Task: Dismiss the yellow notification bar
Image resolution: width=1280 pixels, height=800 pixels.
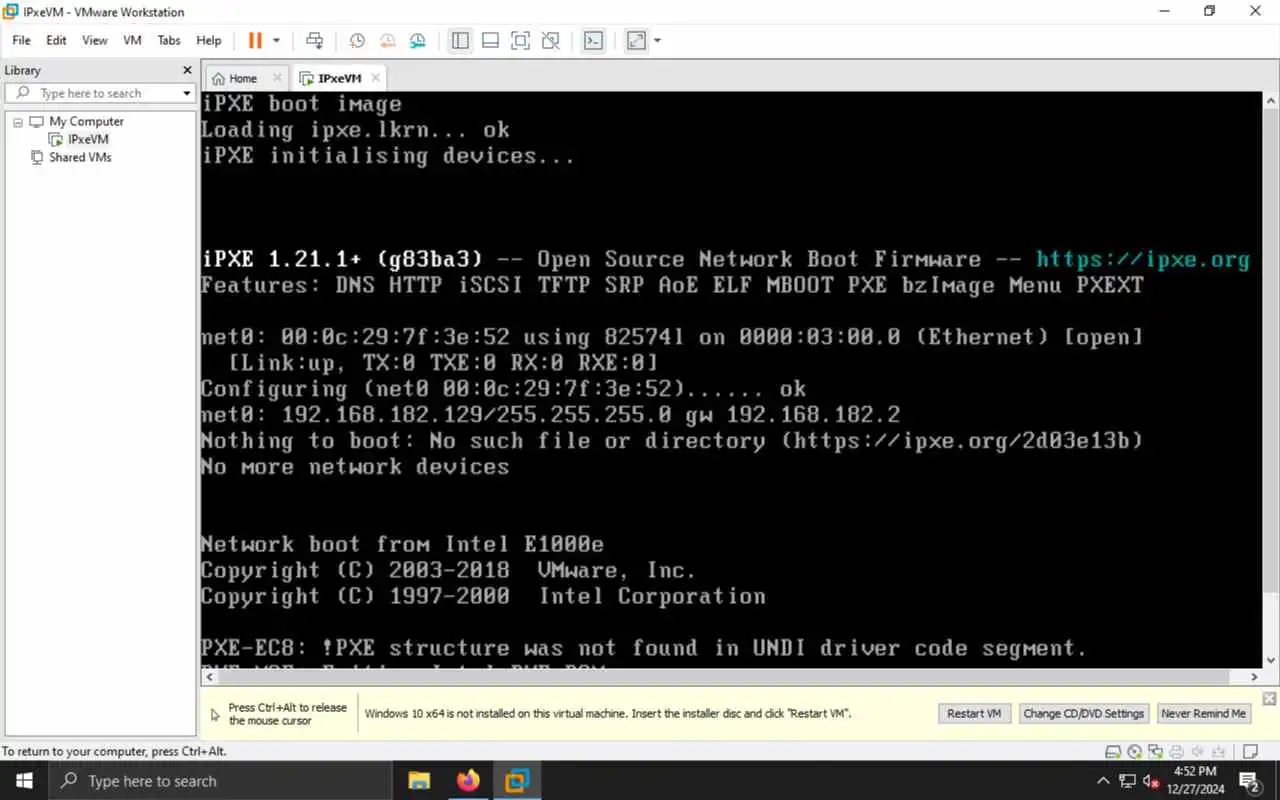Action: point(1269,698)
